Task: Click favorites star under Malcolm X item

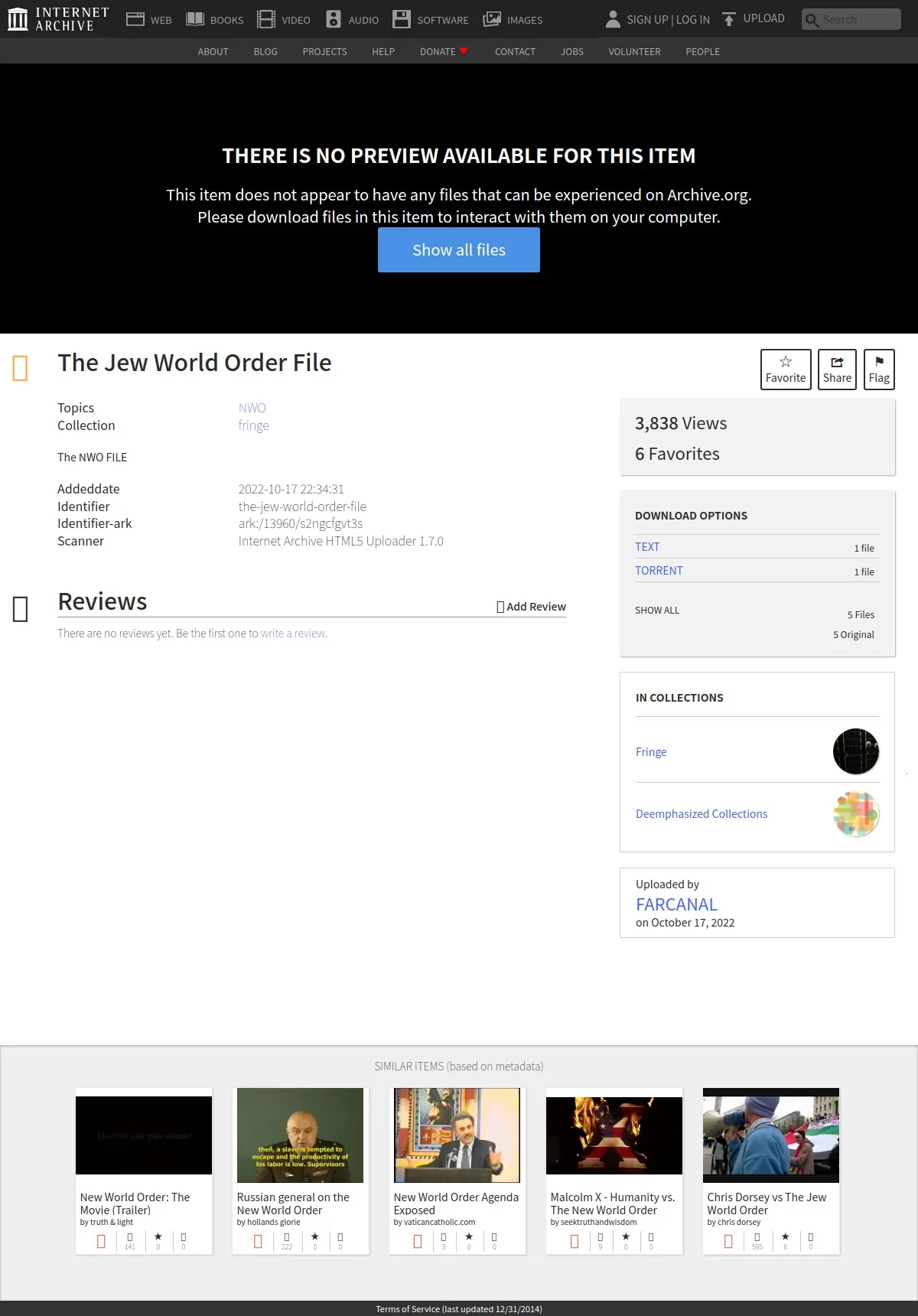Action: [x=626, y=1237]
